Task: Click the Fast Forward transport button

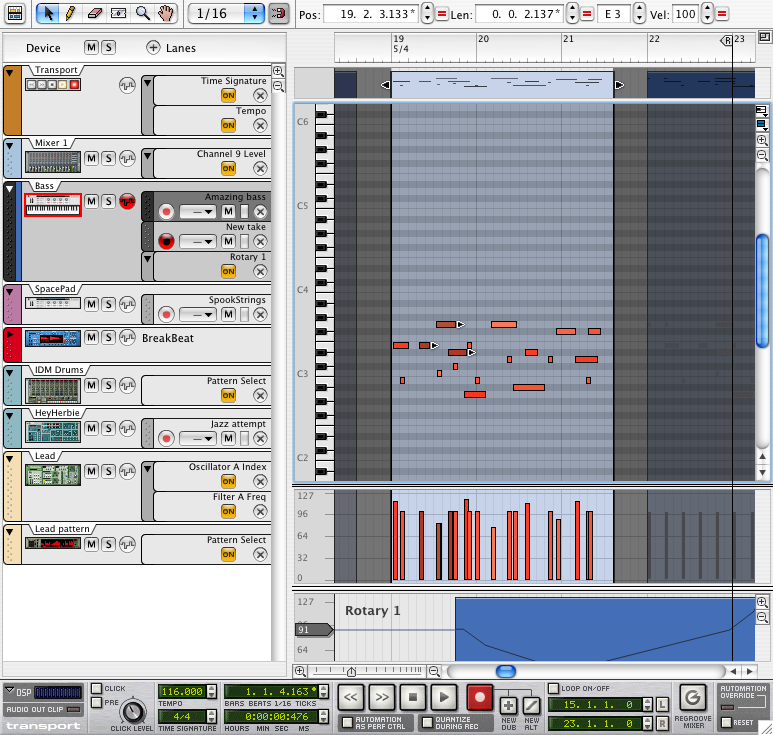Action: tap(382, 697)
